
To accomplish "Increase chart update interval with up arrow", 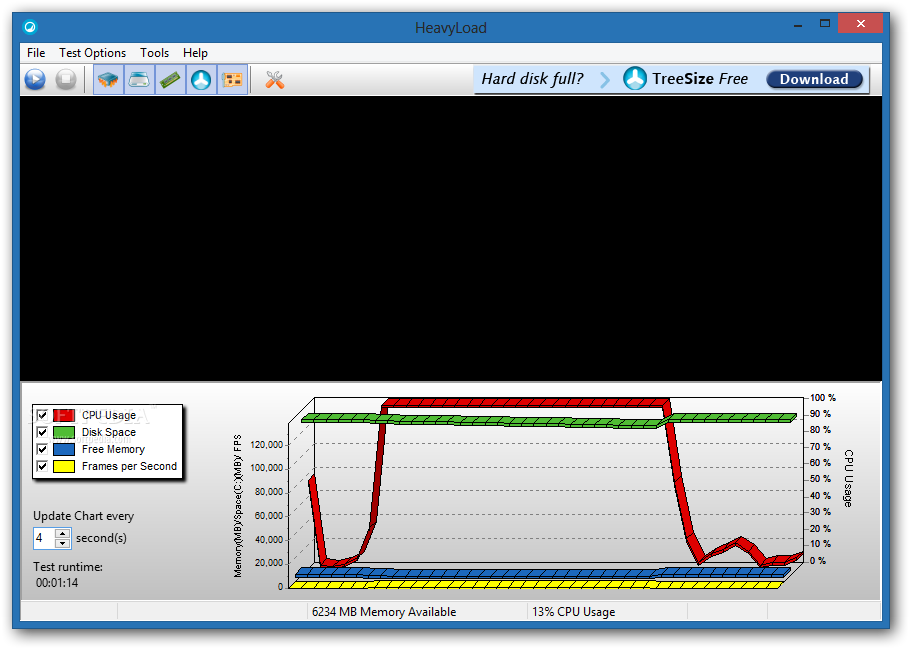I will click(x=62, y=533).
